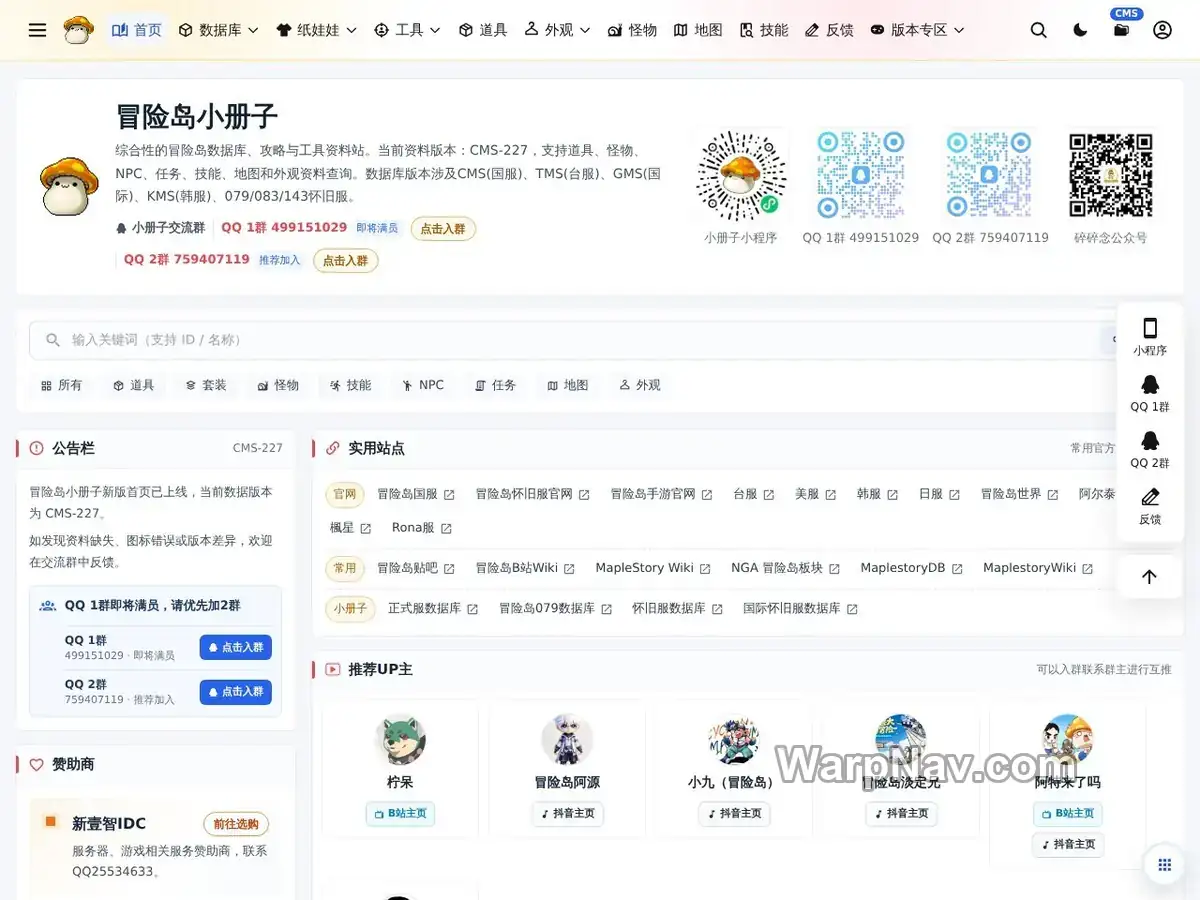The image size is (1200, 900).
Task: Select the 外观 search filter
Action: (x=639, y=385)
